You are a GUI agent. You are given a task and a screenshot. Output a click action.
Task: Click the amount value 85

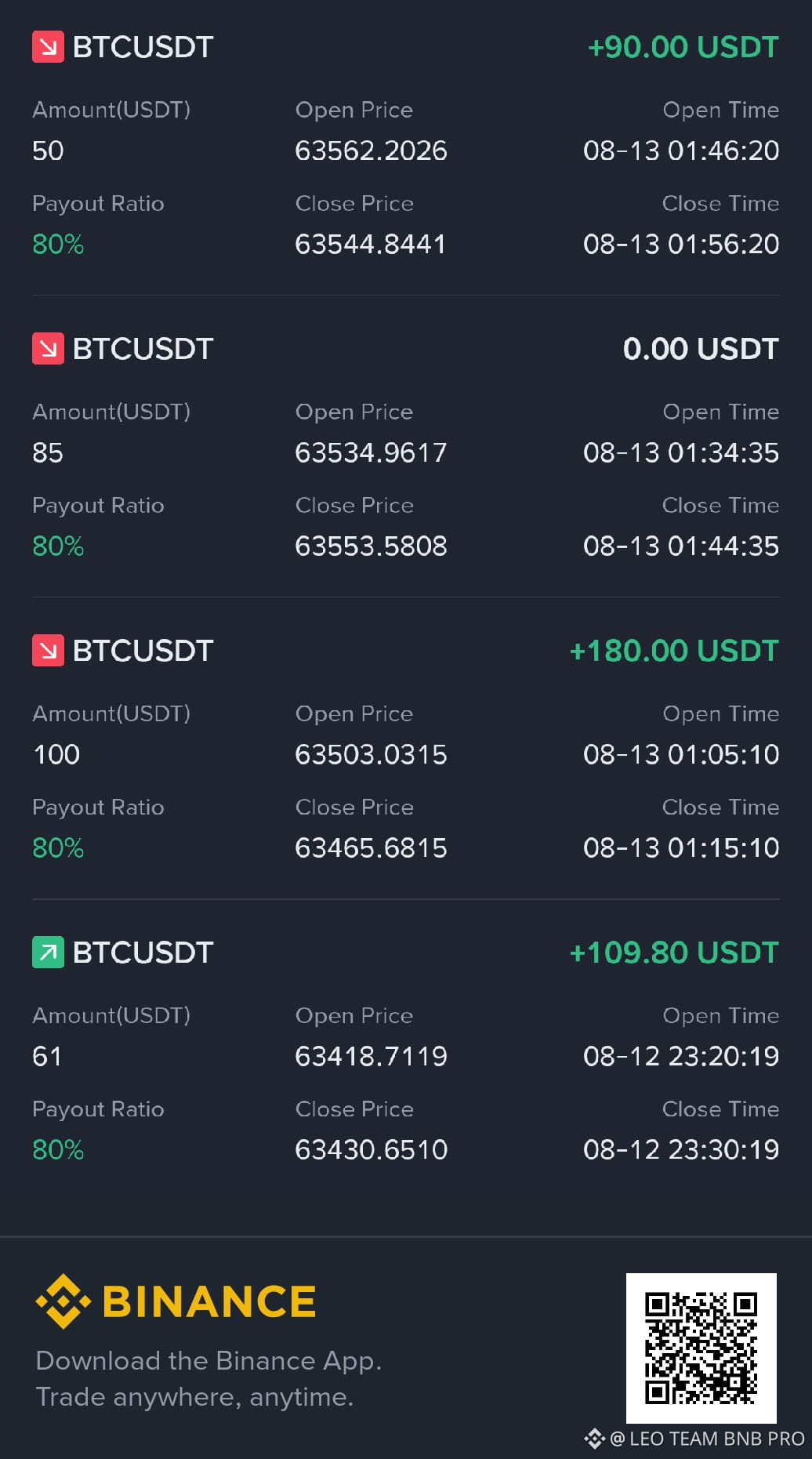coord(48,452)
